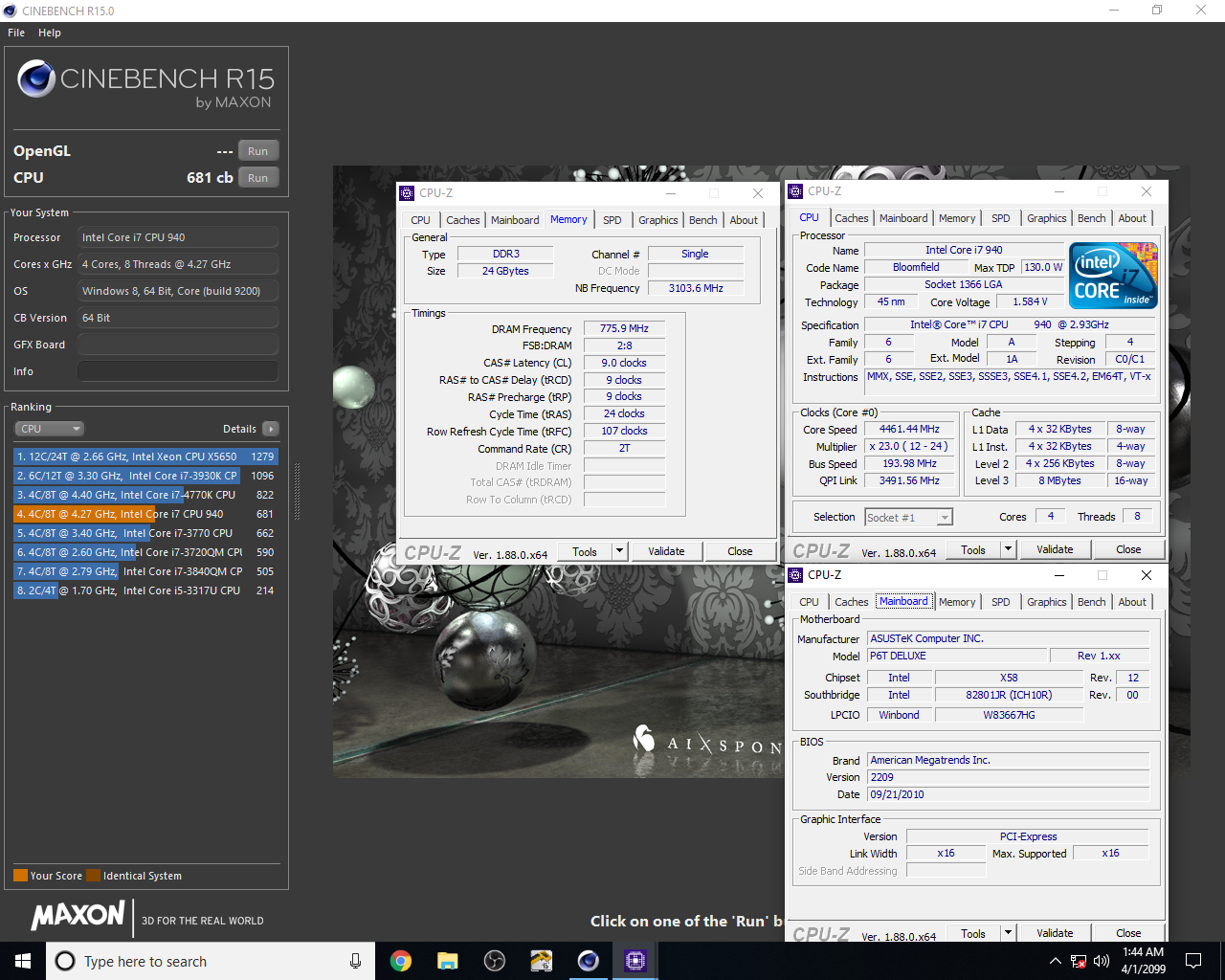This screenshot has width=1225, height=980.
Task: Click Close in the Mainboard window
Action: pyautogui.click(x=1128, y=933)
